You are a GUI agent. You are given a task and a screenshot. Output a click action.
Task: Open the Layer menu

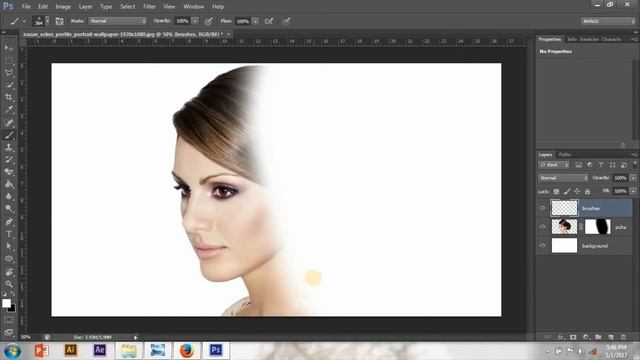[x=85, y=7]
